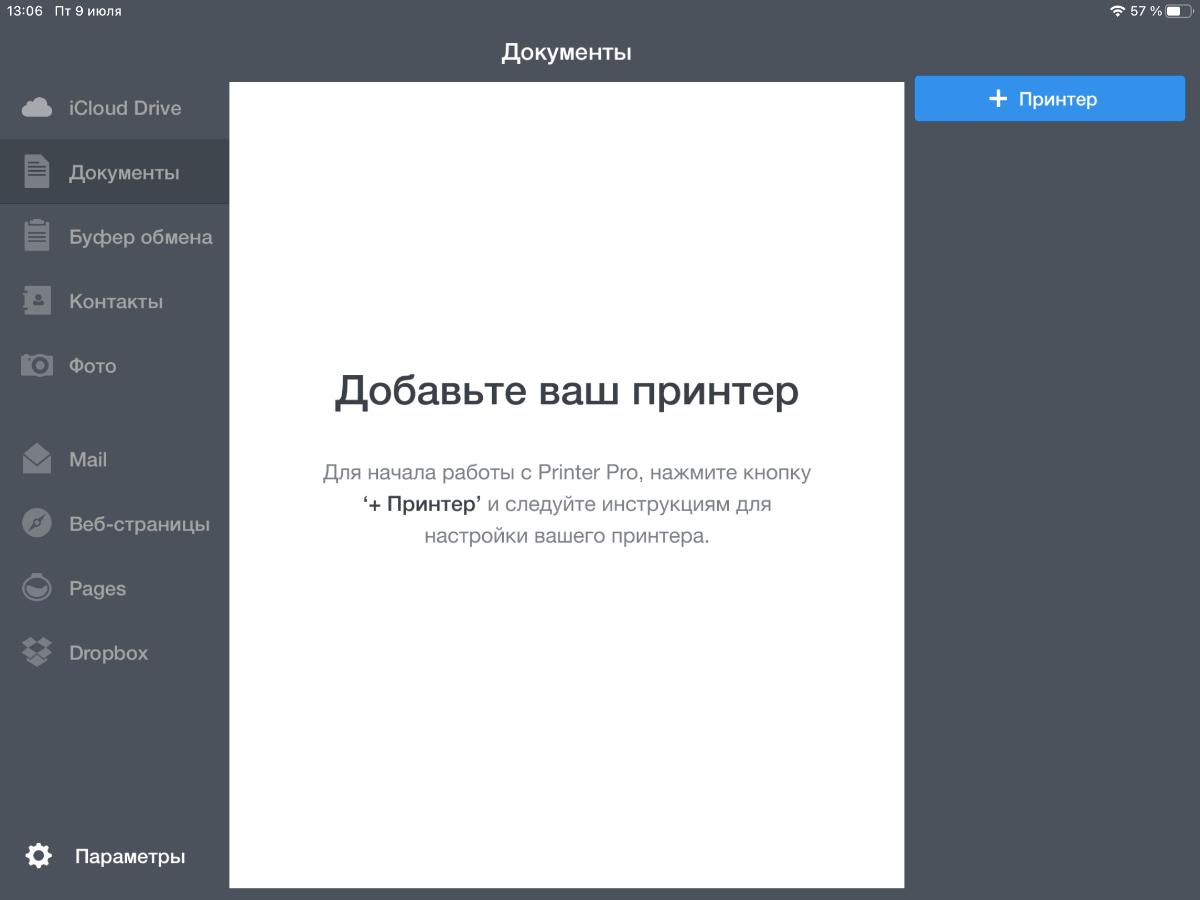Open the Фото camera icon
The height and width of the screenshot is (900, 1200).
click(37, 365)
